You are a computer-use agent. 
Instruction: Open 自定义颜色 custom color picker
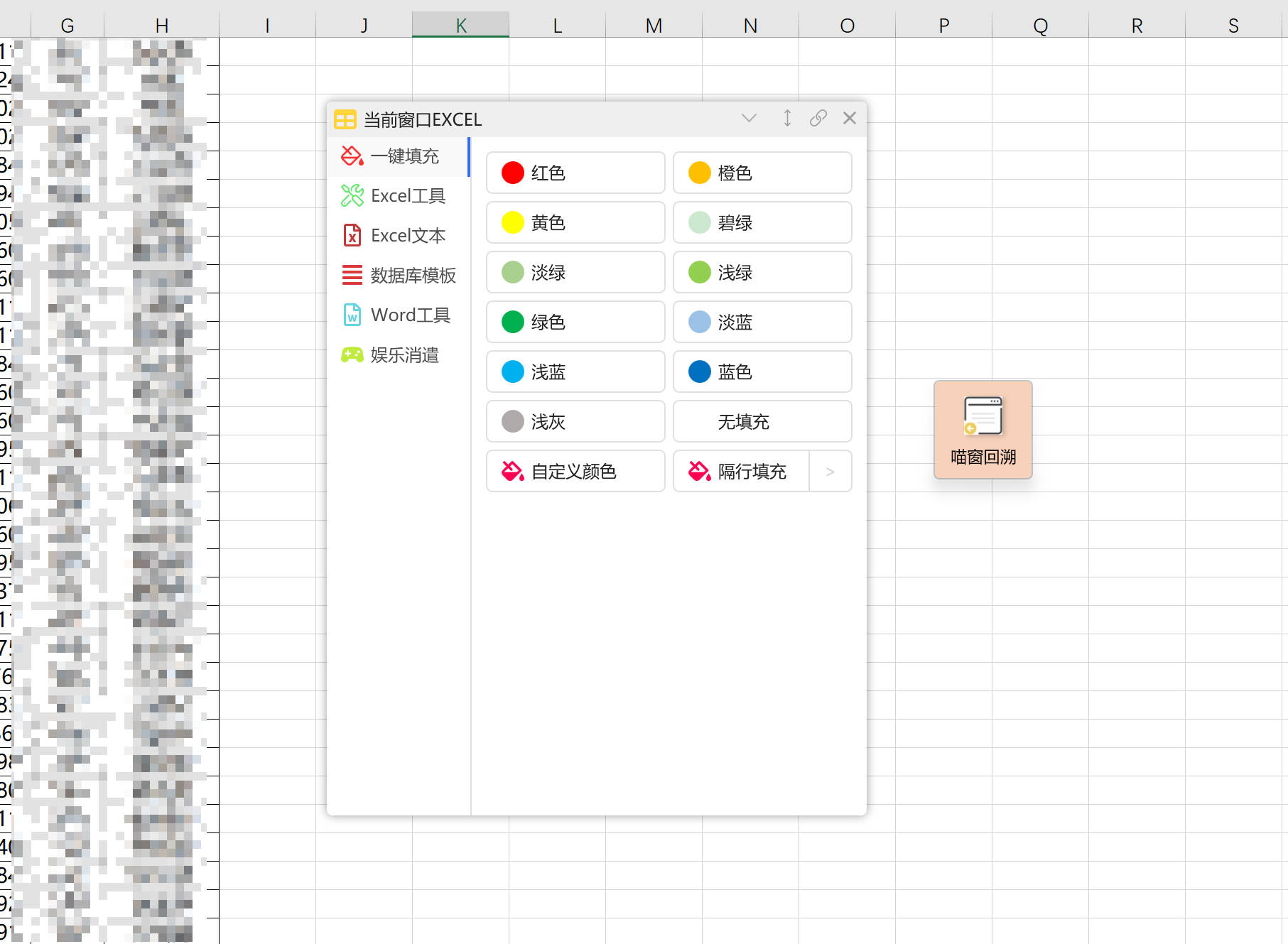(x=575, y=471)
